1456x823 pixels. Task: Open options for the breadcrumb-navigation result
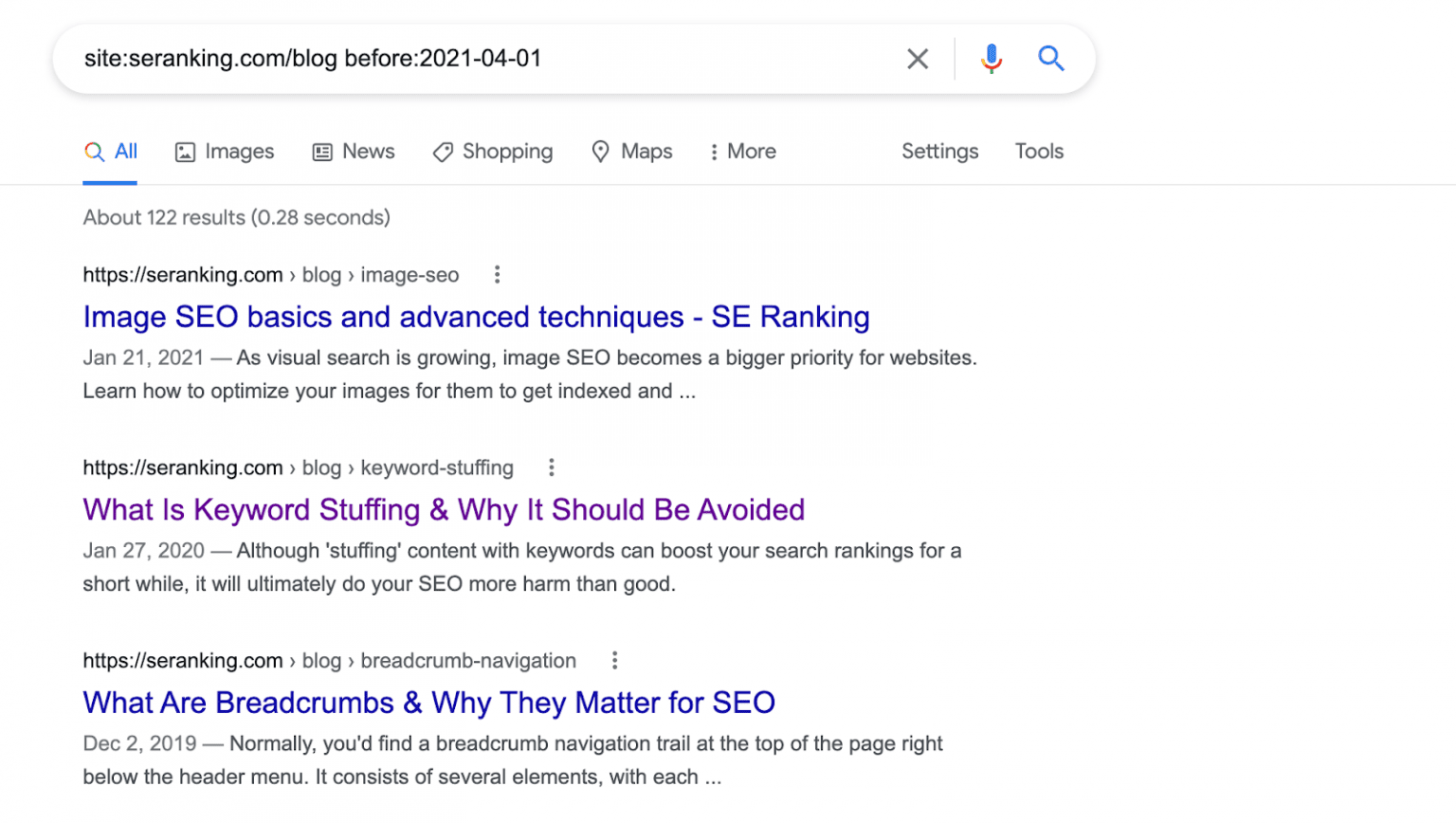(614, 659)
